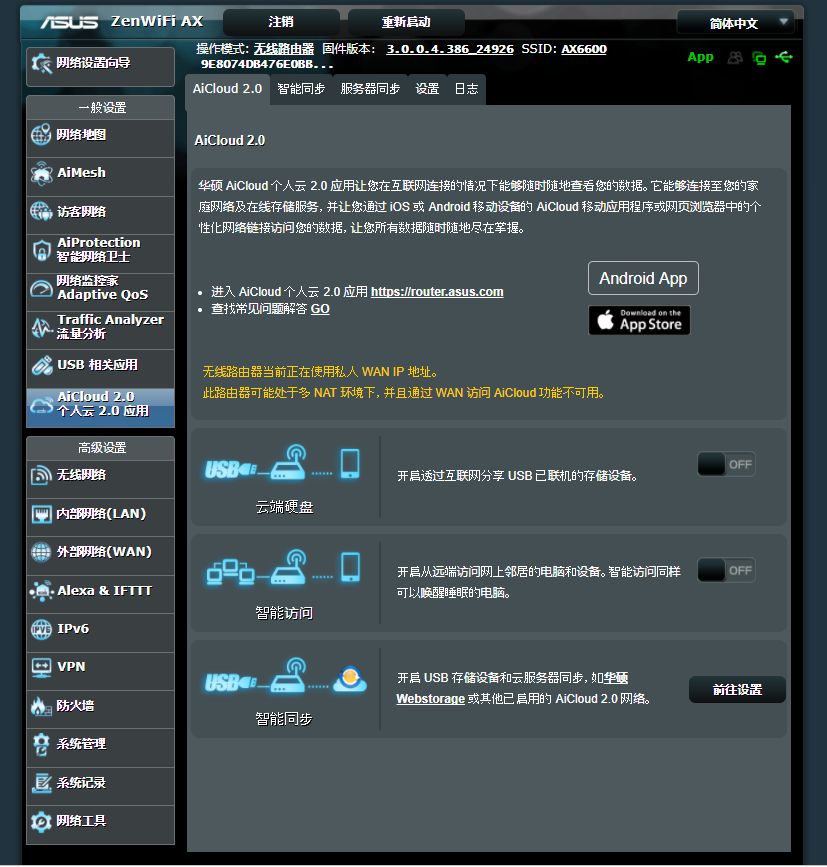This screenshot has width=827, height=867.
Task: Click the Adaptive QoS gauge icon
Action: 41,288
